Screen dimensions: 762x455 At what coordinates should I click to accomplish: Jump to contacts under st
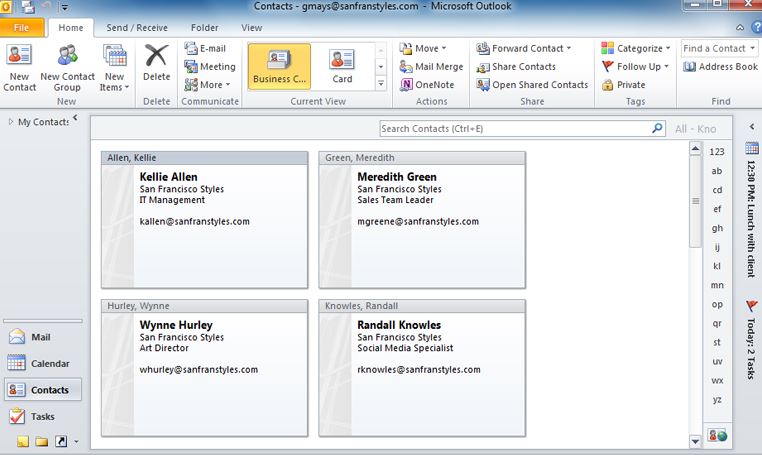(x=717, y=342)
